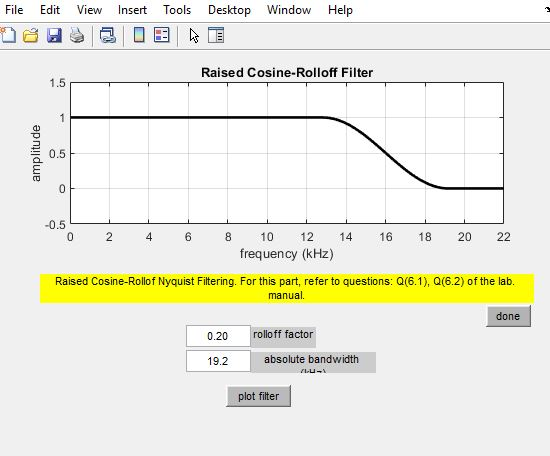Click the filter curve in the plot
Screen dimensions: 550x456
[x=385, y=153]
